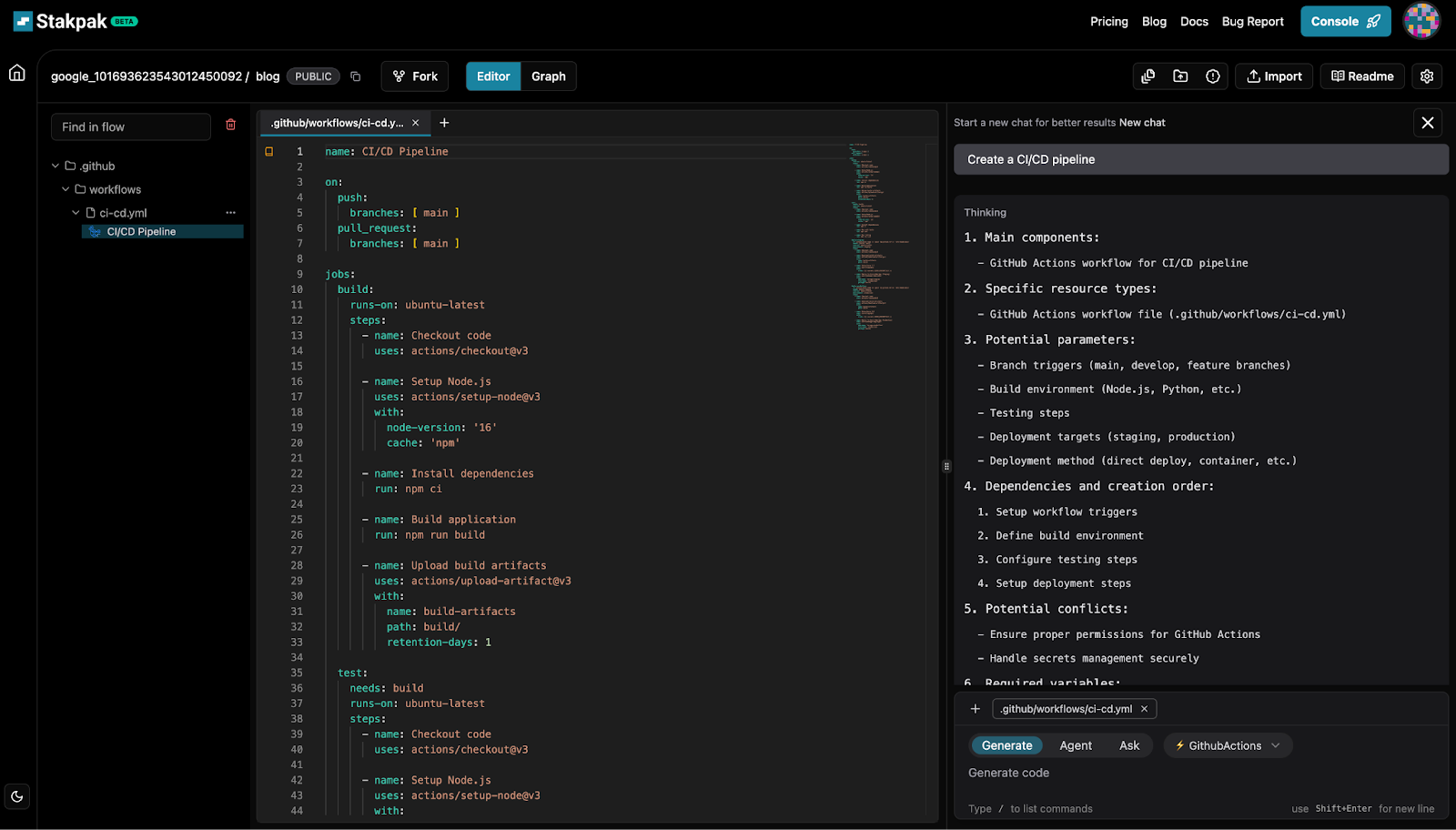Click the .github/workflows/ci-cd.yml context chip

[1067, 709]
